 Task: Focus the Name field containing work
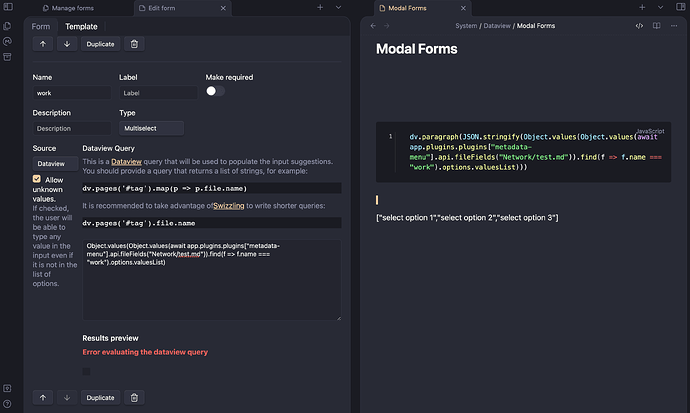(72, 93)
